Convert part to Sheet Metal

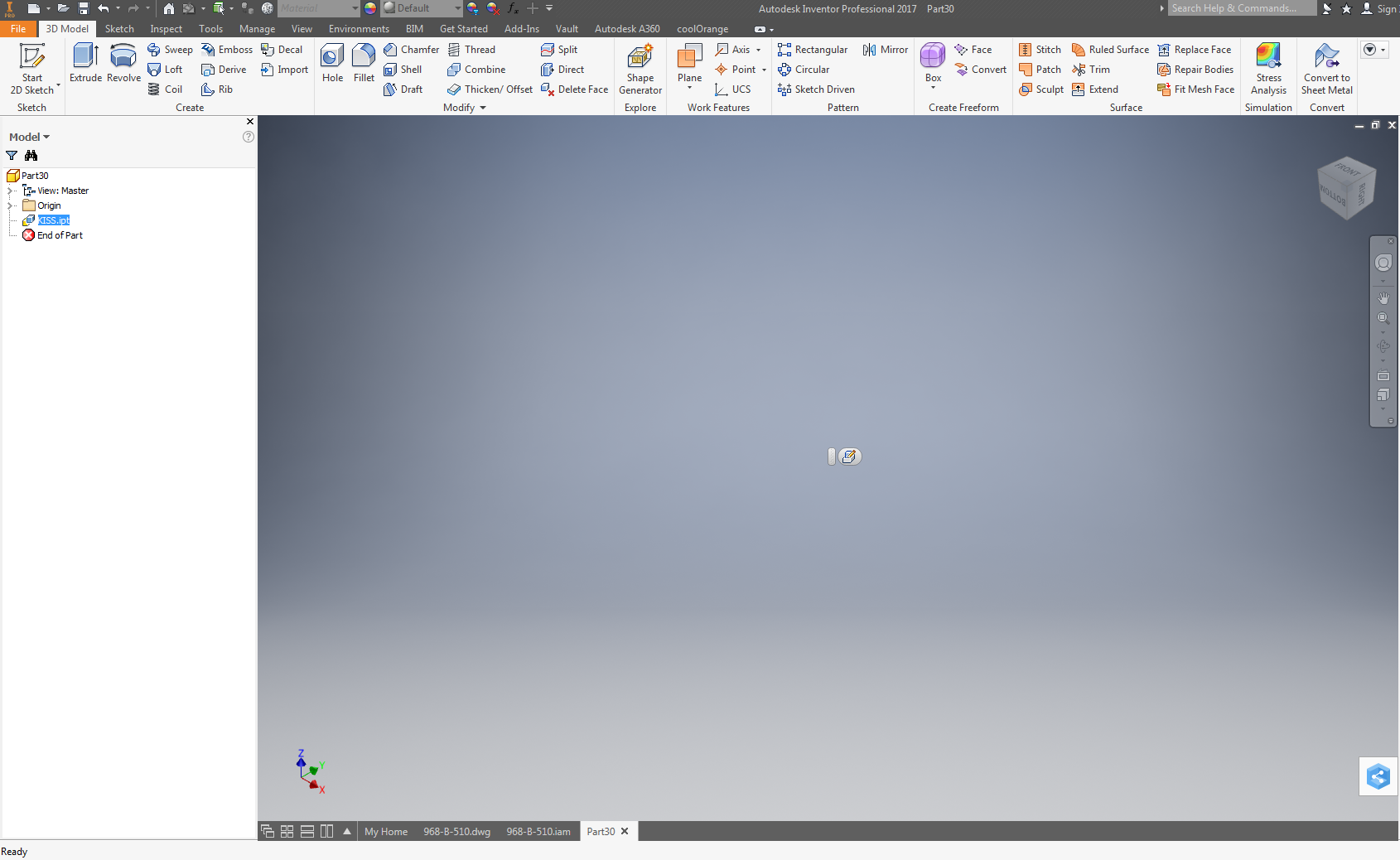click(x=1326, y=69)
